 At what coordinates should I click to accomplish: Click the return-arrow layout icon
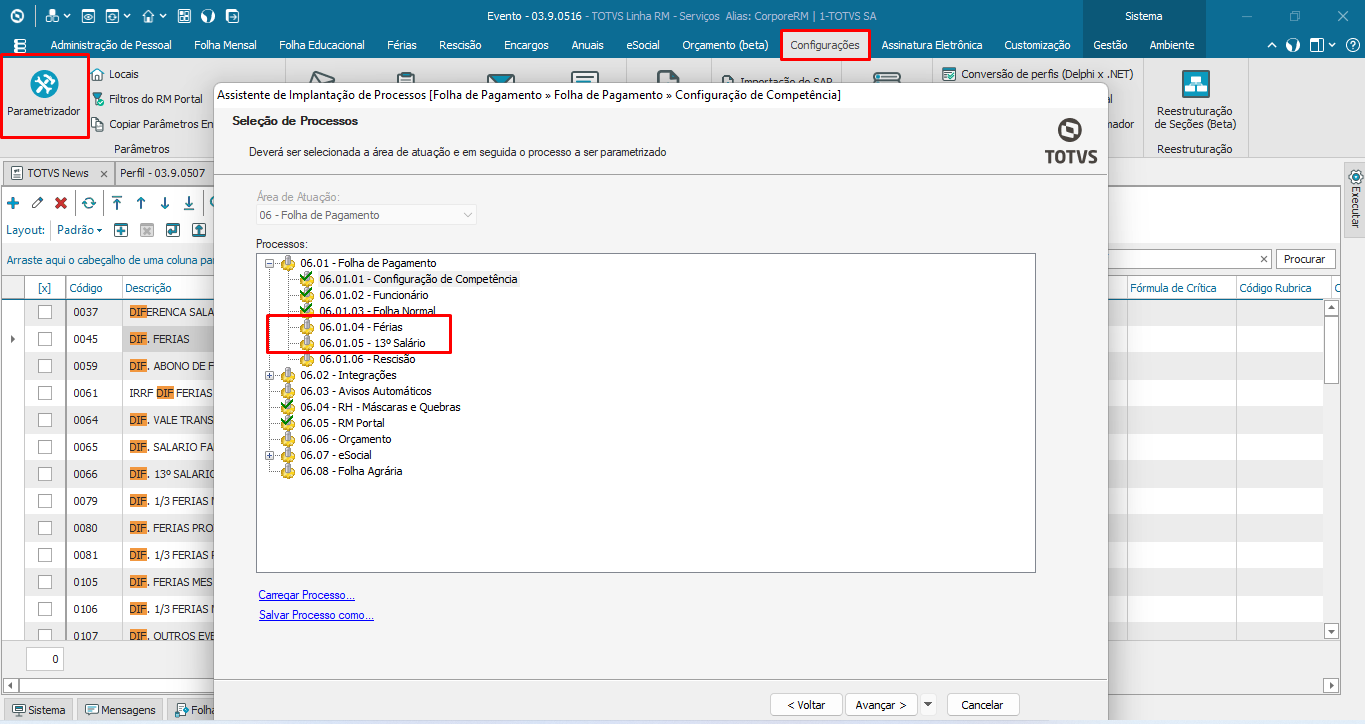click(173, 230)
